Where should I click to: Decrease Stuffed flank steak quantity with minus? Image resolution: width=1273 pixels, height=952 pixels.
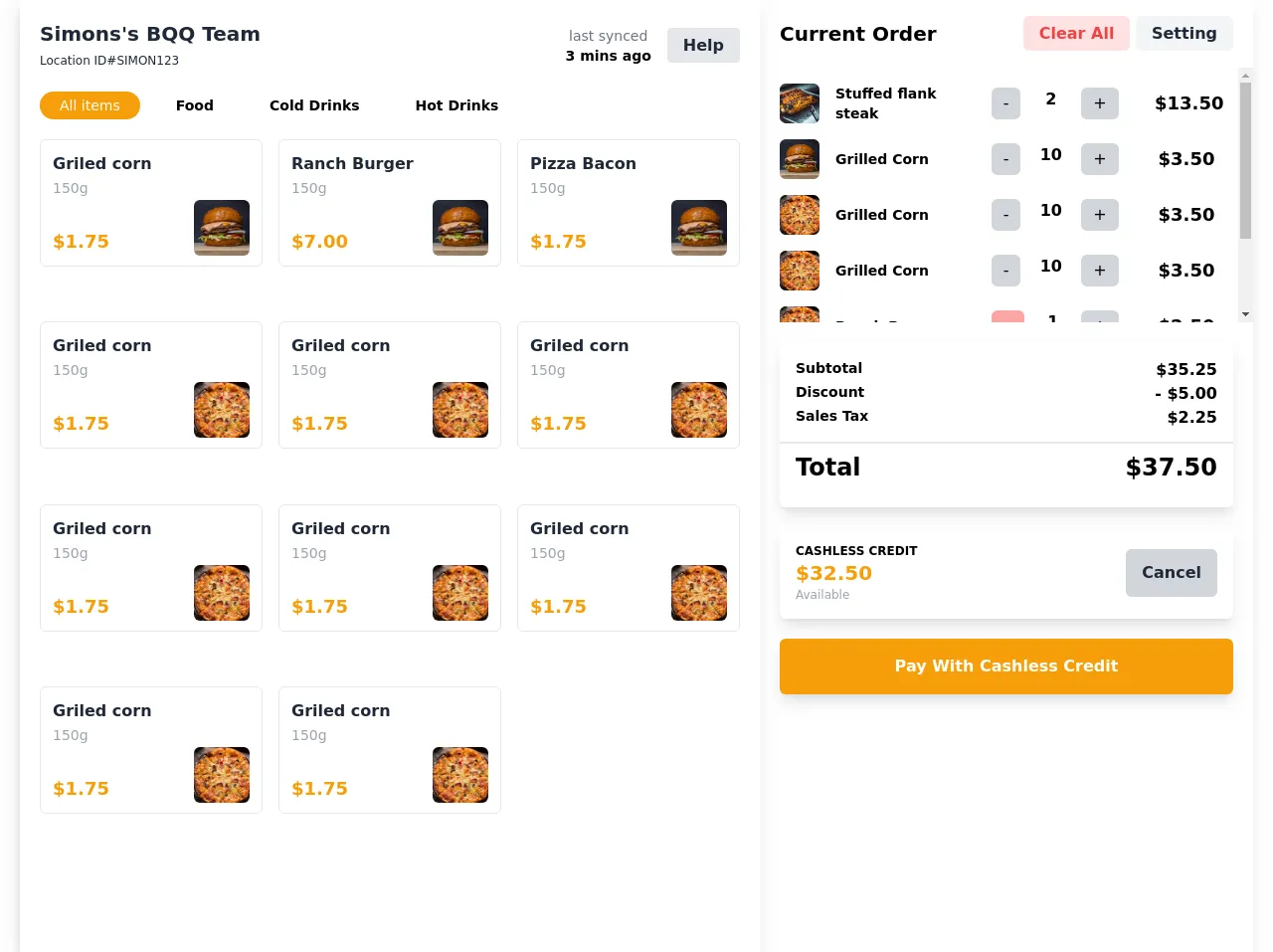coord(1005,103)
